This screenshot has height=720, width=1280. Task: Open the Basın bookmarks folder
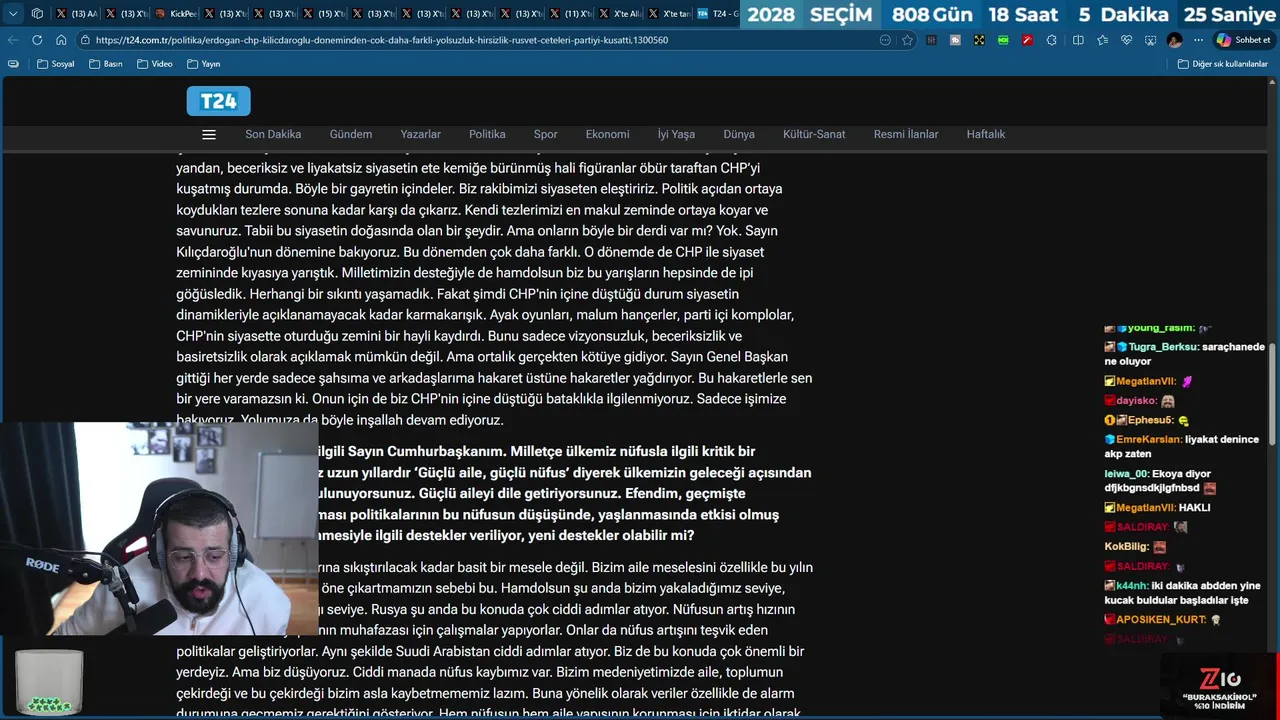click(x=106, y=64)
